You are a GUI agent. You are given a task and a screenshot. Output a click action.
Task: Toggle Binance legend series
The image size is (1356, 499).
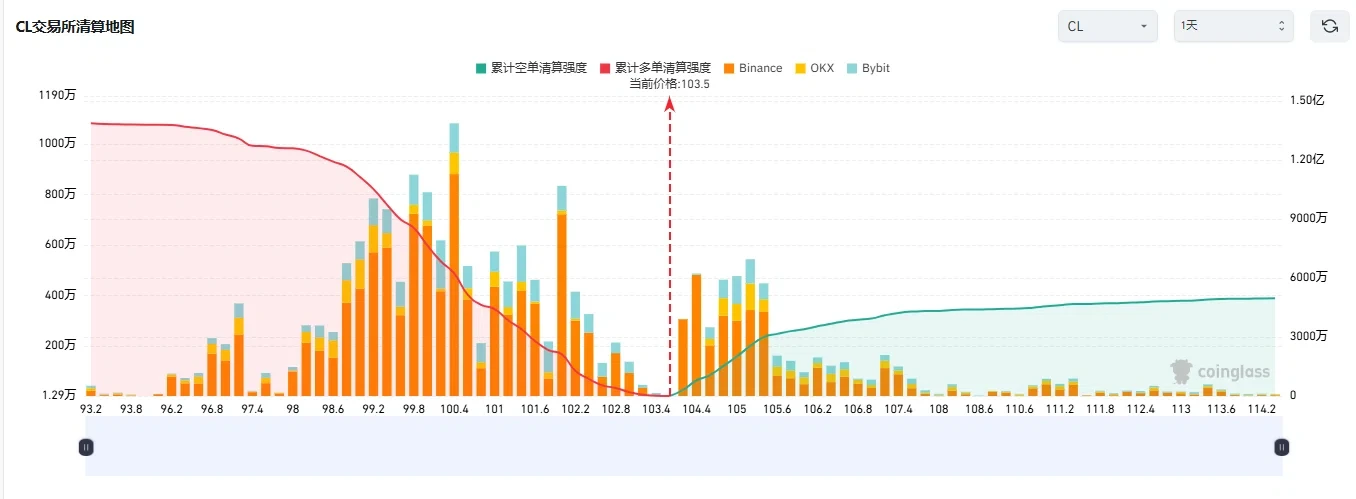(753, 68)
